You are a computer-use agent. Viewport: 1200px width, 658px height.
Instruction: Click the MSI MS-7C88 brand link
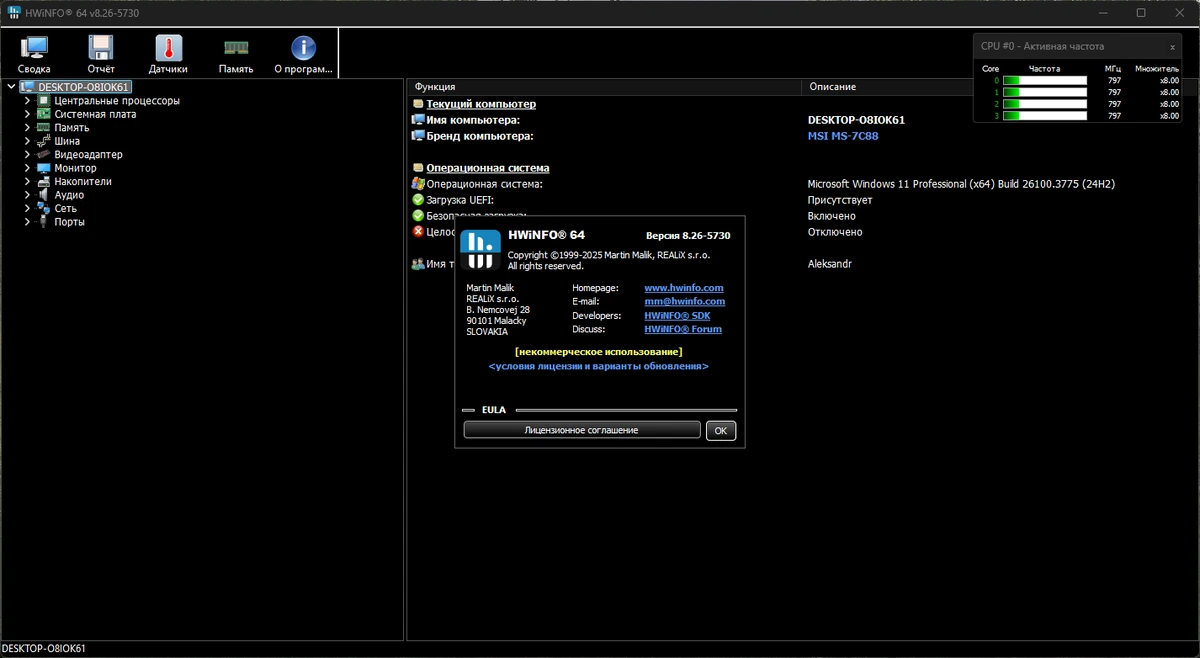click(x=843, y=136)
